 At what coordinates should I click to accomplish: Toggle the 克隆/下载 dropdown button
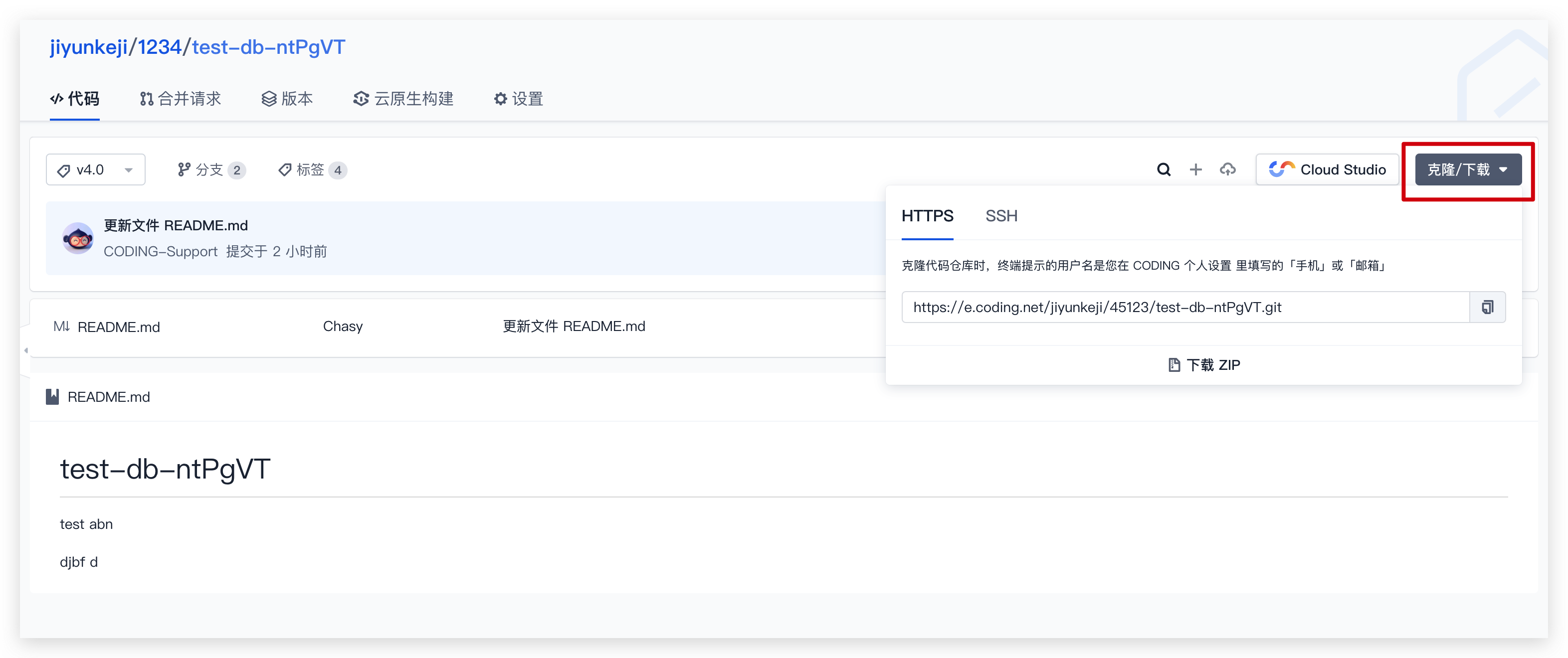click(x=1468, y=169)
